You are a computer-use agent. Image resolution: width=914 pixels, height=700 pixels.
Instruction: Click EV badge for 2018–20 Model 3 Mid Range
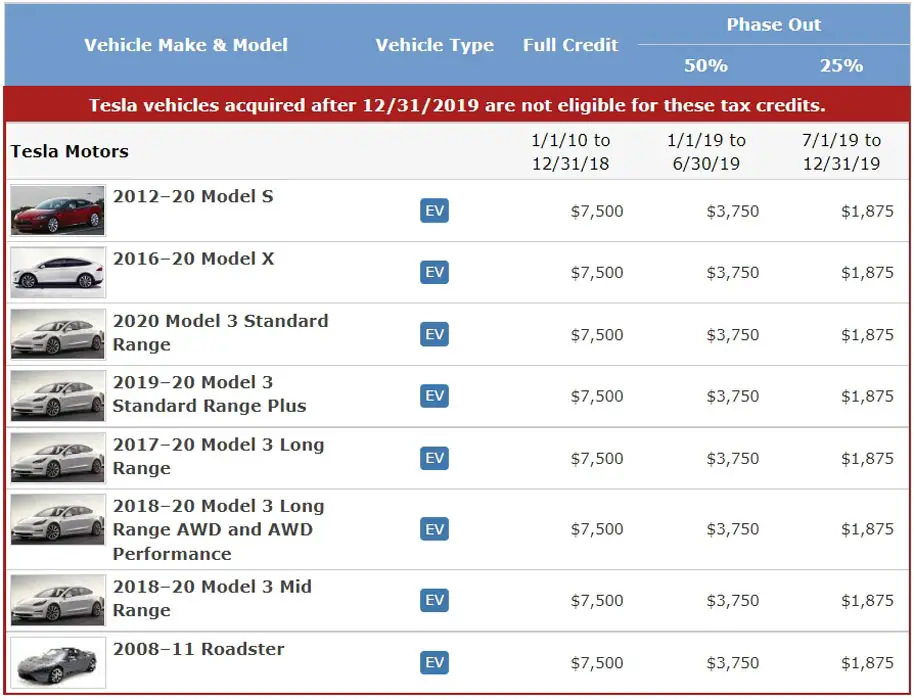pos(434,600)
